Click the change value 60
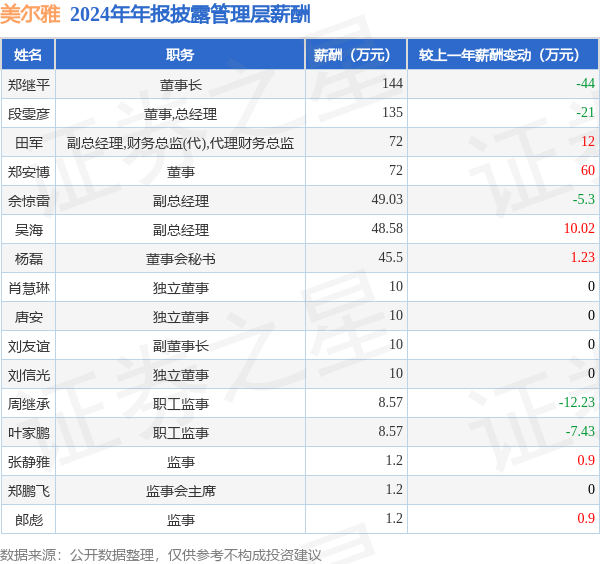Screen dimensions: 600x564 588,171
